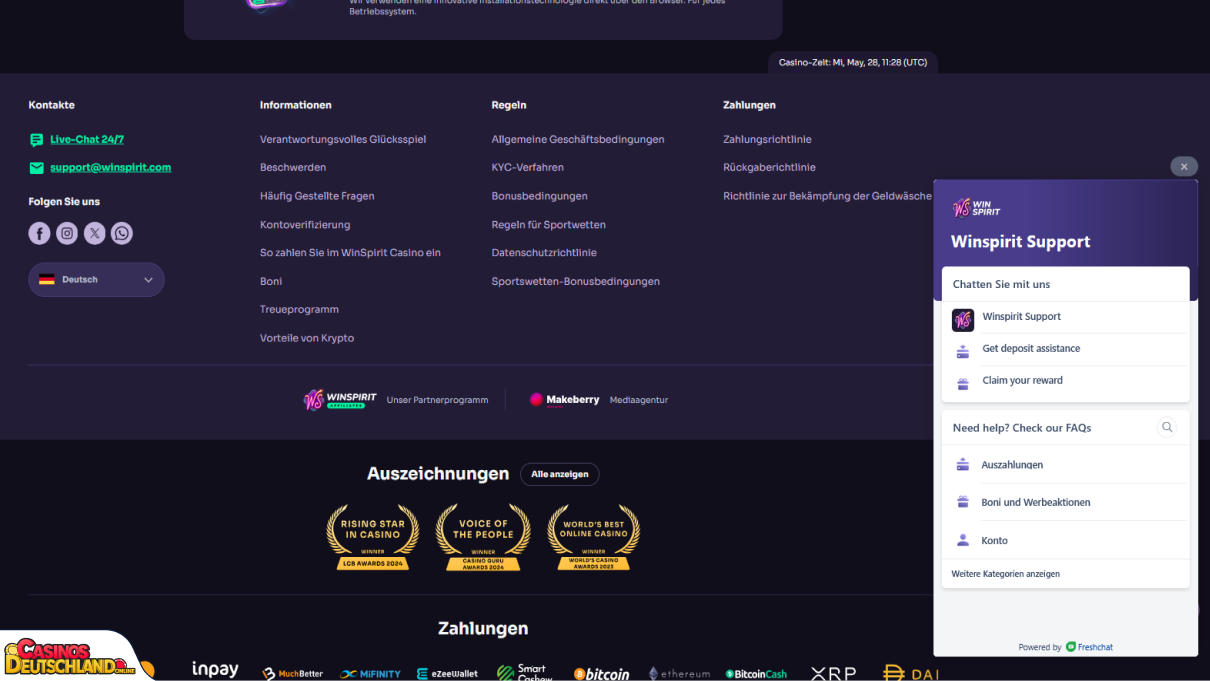Click the DAI payment logo
This screenshot has width=1210, height=681.
pos(910,674)
